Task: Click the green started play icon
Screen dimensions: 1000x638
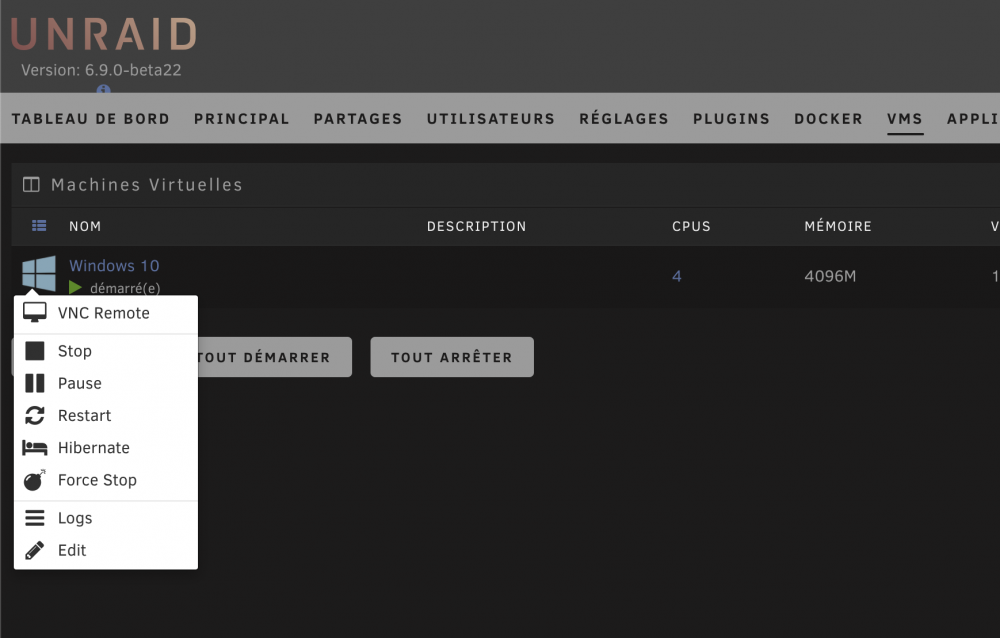Action: coord(75,288)
